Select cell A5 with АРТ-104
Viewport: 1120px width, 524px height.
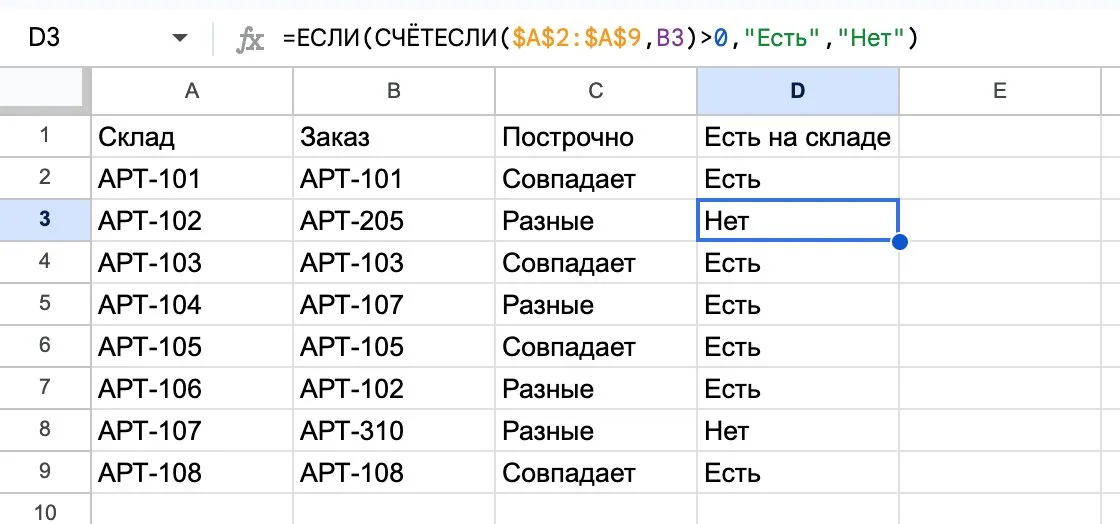click(191, 304)
